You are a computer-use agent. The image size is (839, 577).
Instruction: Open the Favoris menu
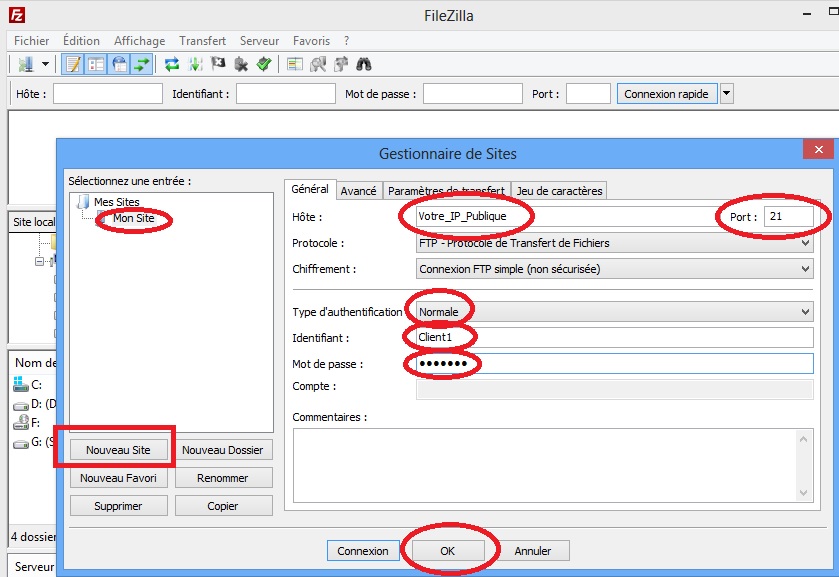coord(311,41)
